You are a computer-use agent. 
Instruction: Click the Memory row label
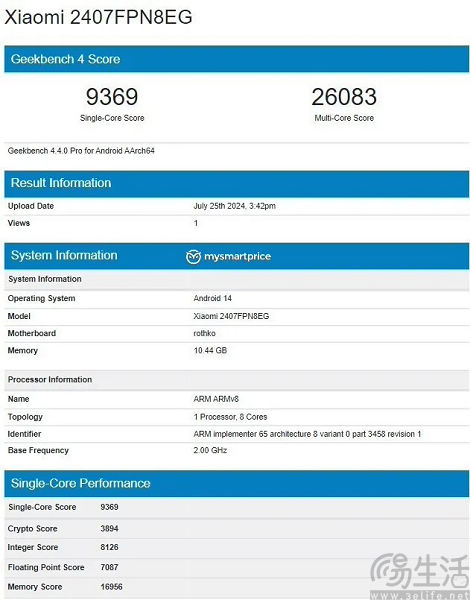(23, 351)
